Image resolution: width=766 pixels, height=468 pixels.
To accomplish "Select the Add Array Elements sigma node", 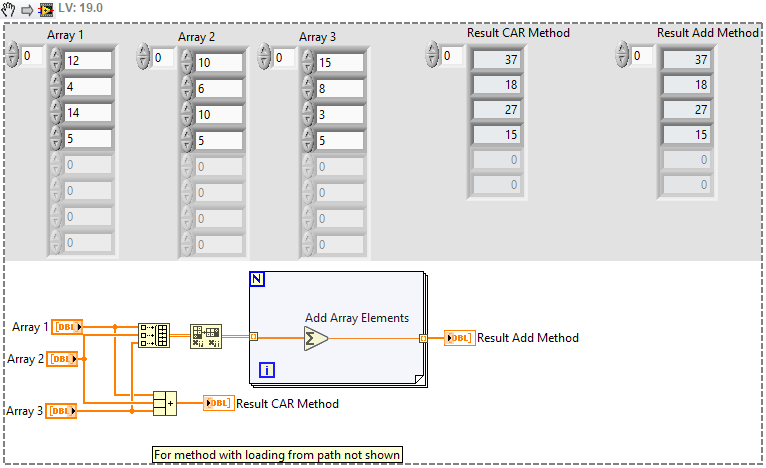I will (316, 339).
